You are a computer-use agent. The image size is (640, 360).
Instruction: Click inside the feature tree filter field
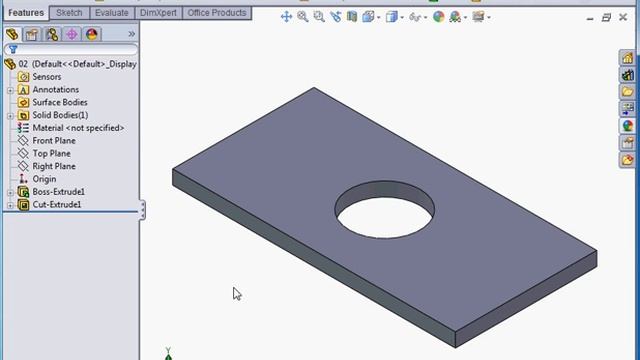tap(71, 49)
